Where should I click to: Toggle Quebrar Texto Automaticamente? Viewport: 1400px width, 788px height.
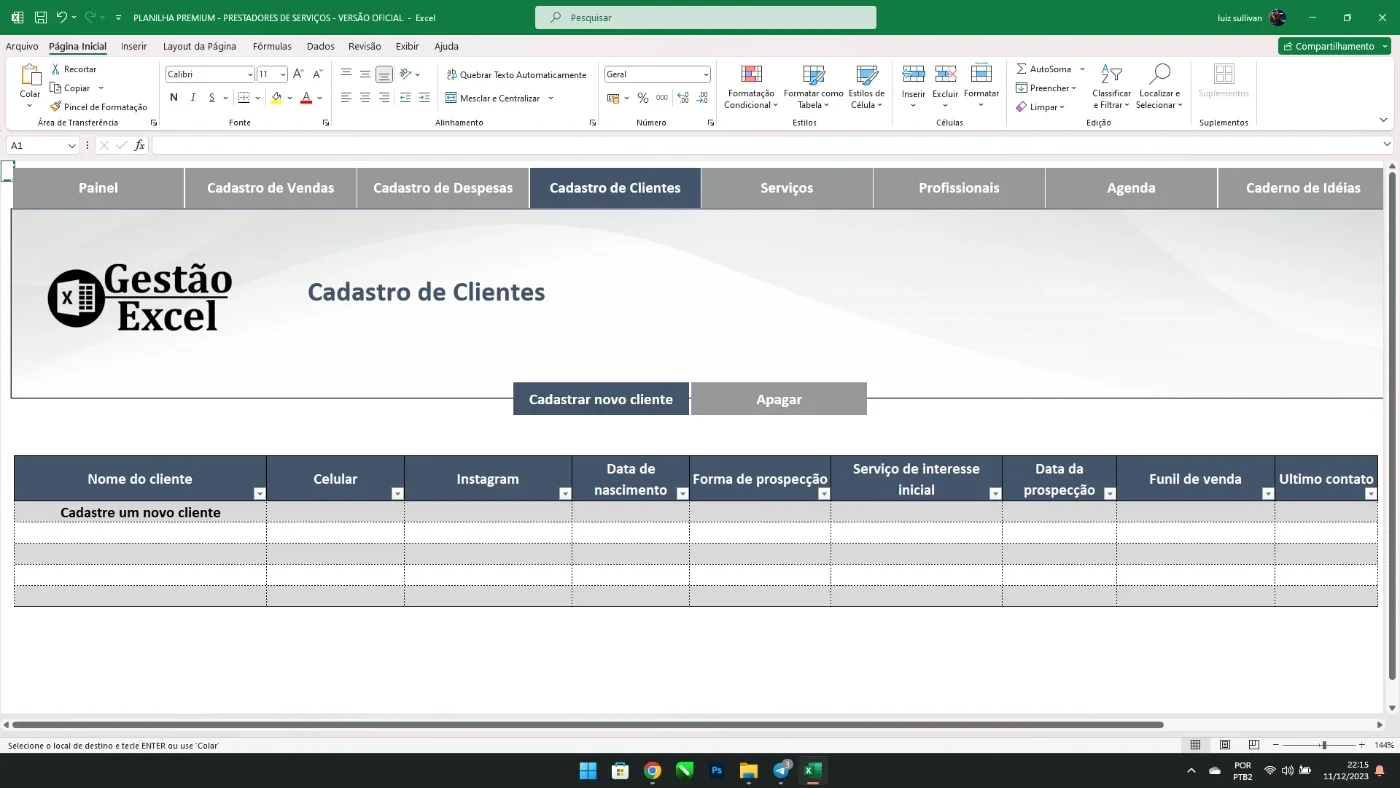pos(516,75)
